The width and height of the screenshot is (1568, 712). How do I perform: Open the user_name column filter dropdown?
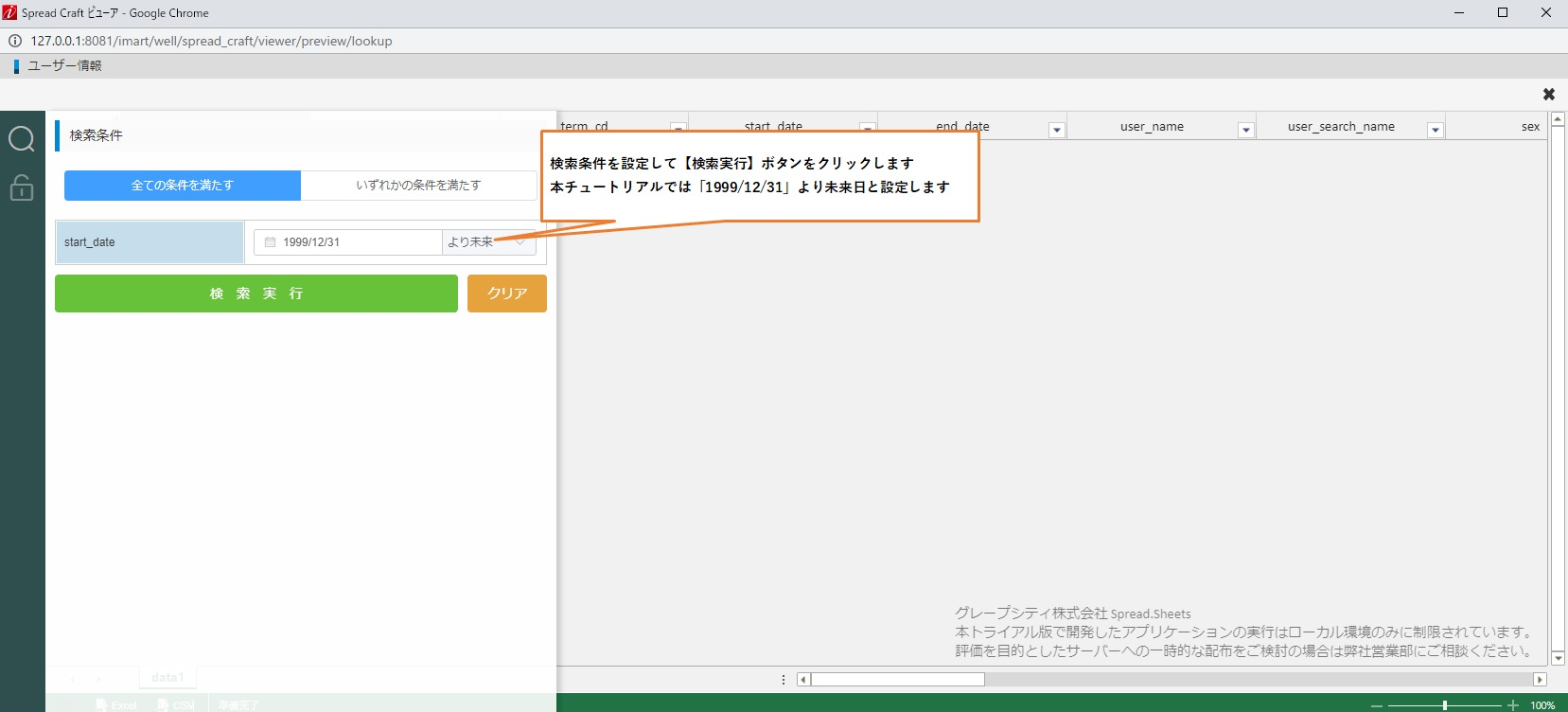[1246, 130]
